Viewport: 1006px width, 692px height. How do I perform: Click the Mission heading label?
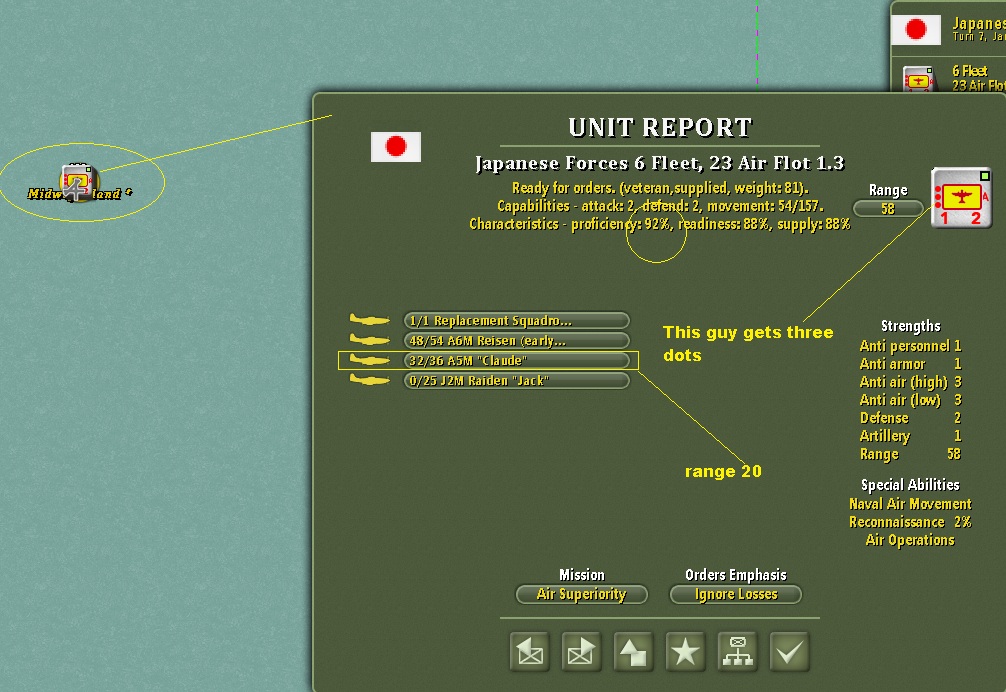[x=581, y=575]
